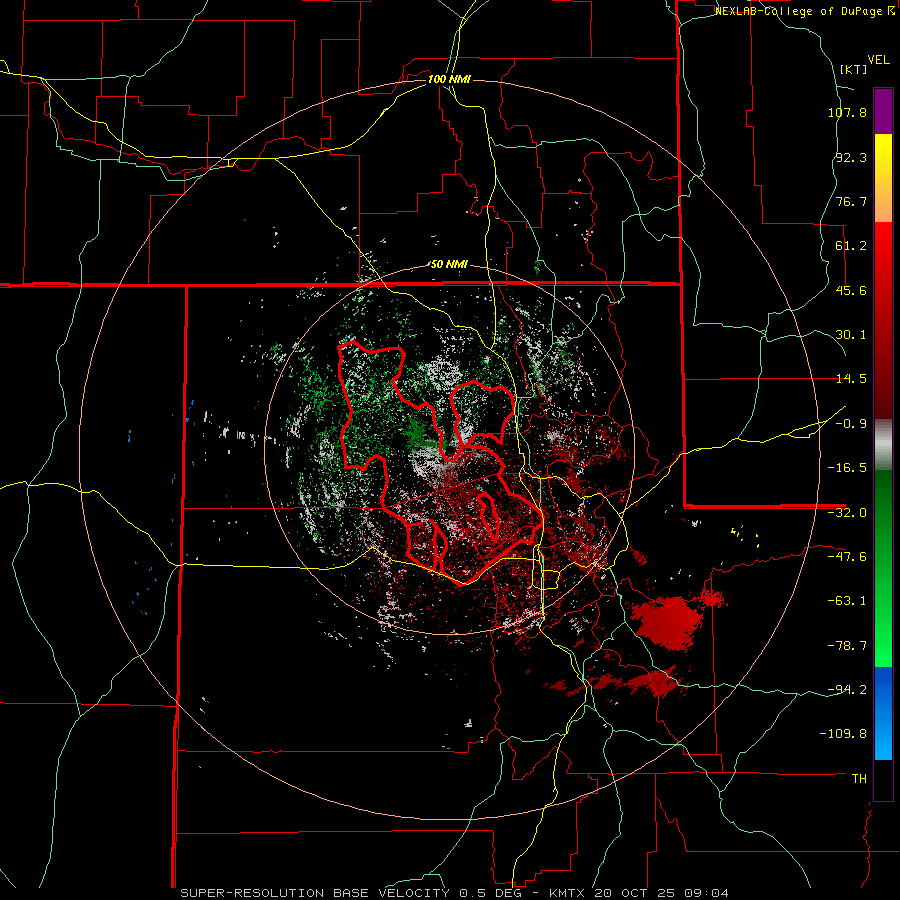
Task: Click the dense green inbound area near radar center
Action: [x=418, y=435]
